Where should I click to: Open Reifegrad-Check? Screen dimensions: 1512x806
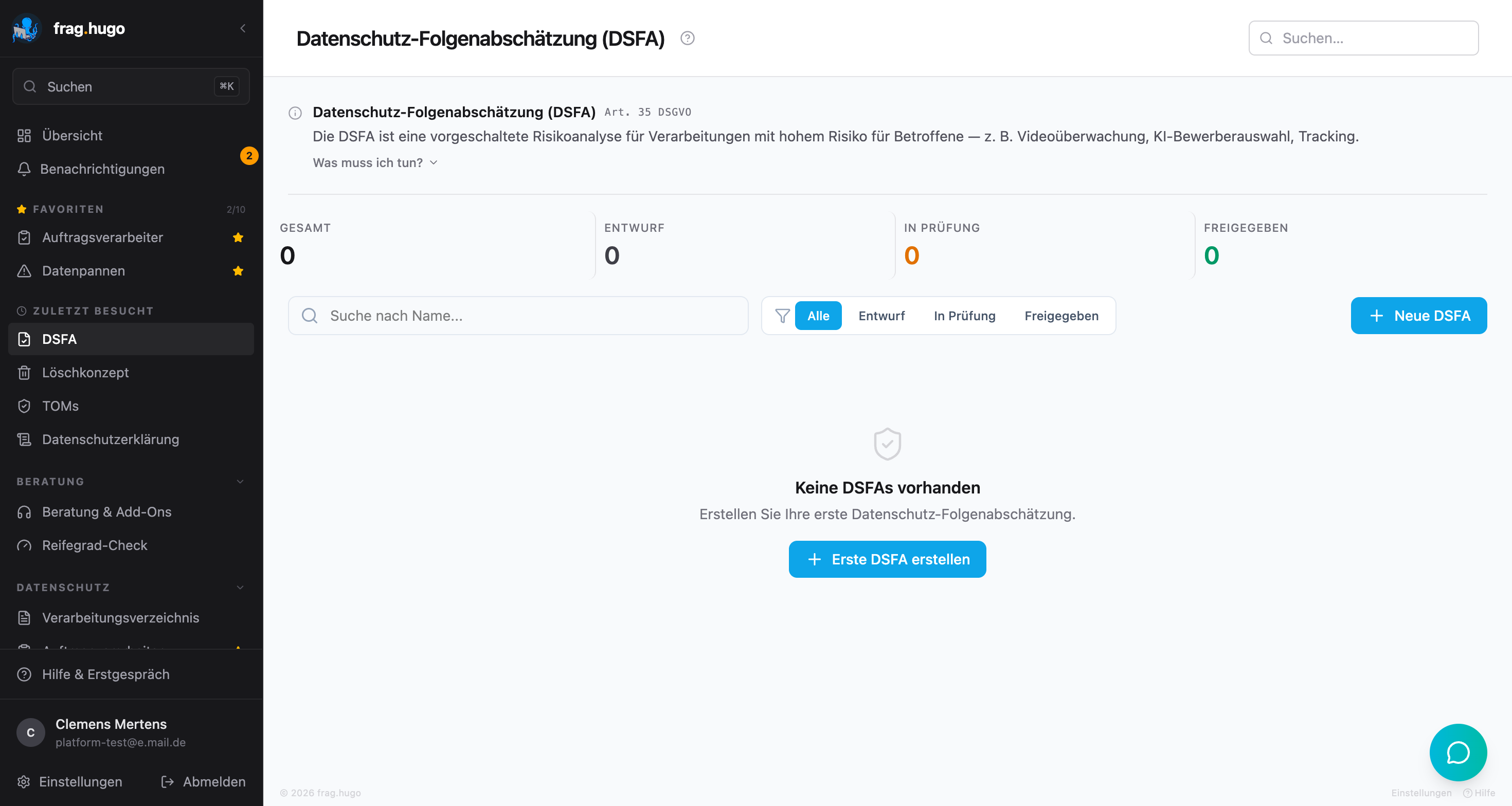click(131, 545)
